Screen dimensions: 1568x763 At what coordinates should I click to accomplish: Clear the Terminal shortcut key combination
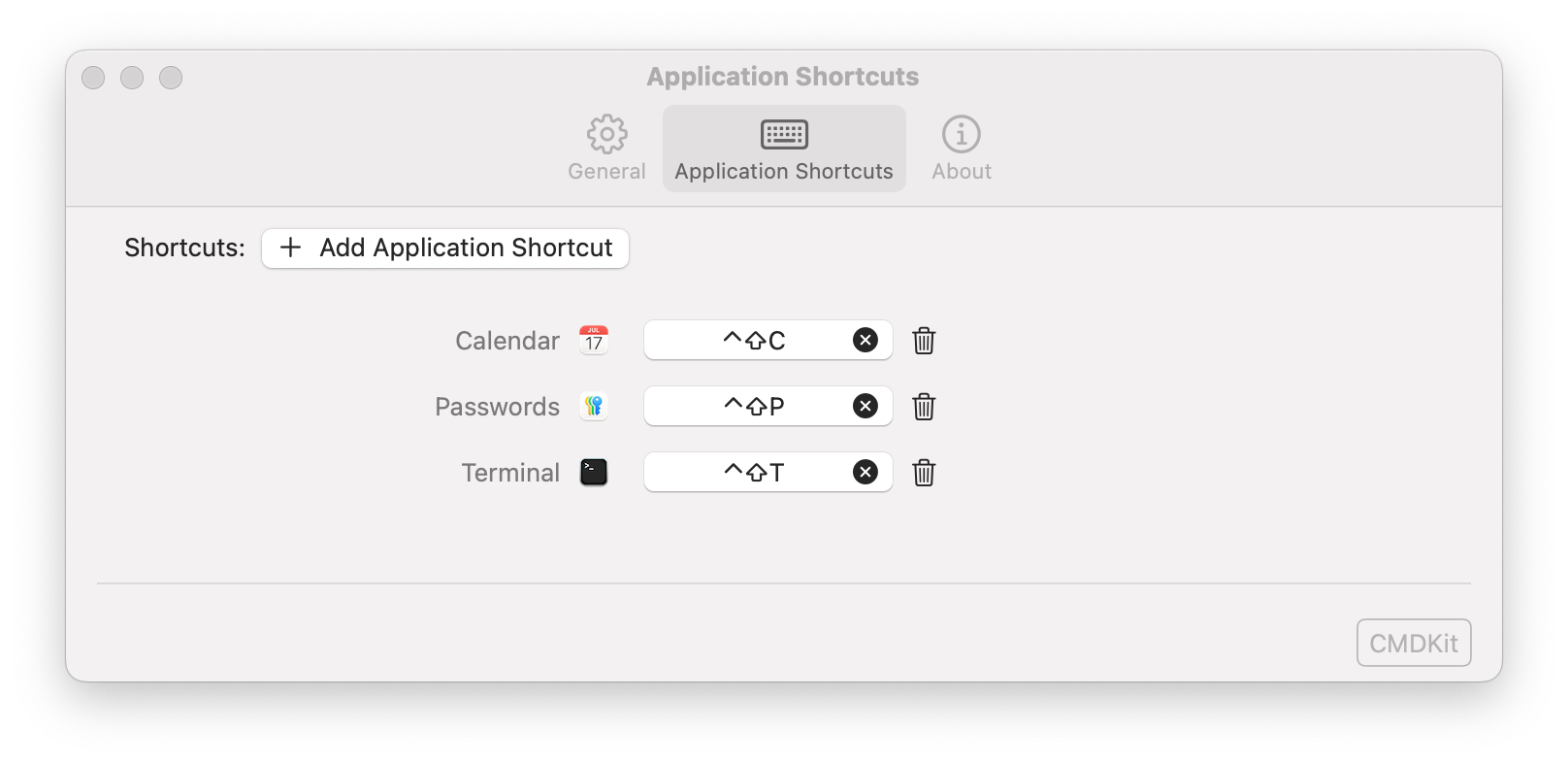click(x=866, y=472)
